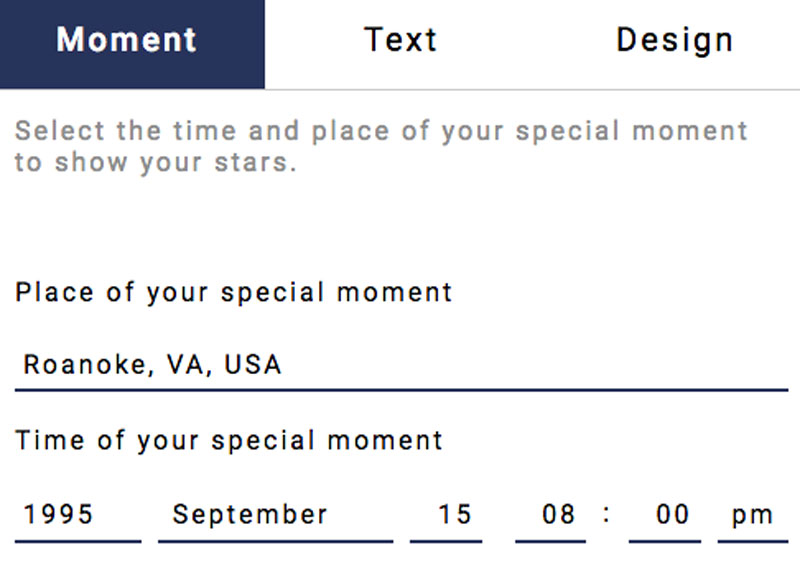
Task: Click the 'Time of your special moment' label
Action: [x=229, y=440]
